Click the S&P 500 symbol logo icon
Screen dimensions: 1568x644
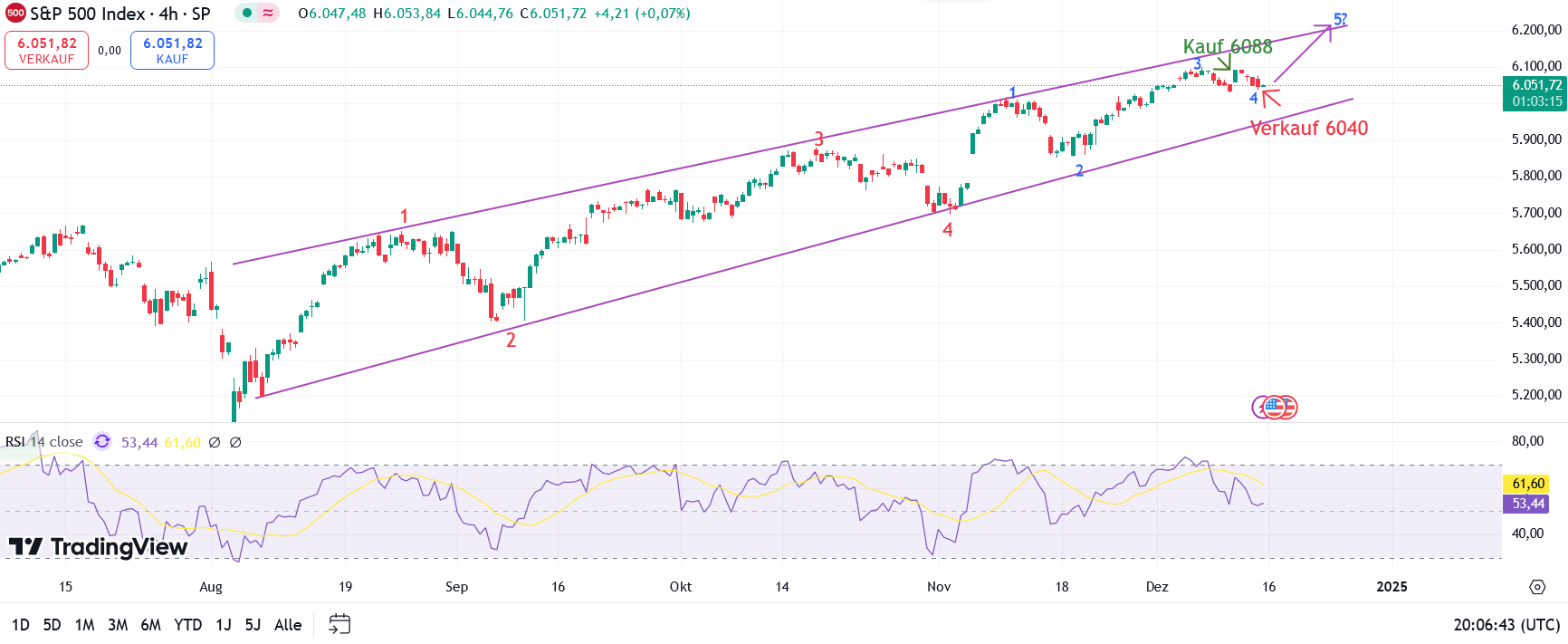click(15, 14)
